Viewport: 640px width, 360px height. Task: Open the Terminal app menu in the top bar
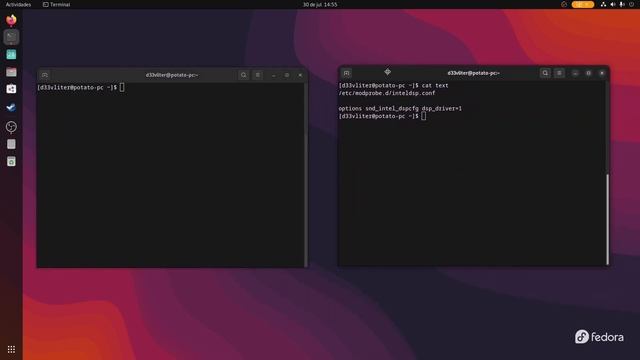point(57,4)
